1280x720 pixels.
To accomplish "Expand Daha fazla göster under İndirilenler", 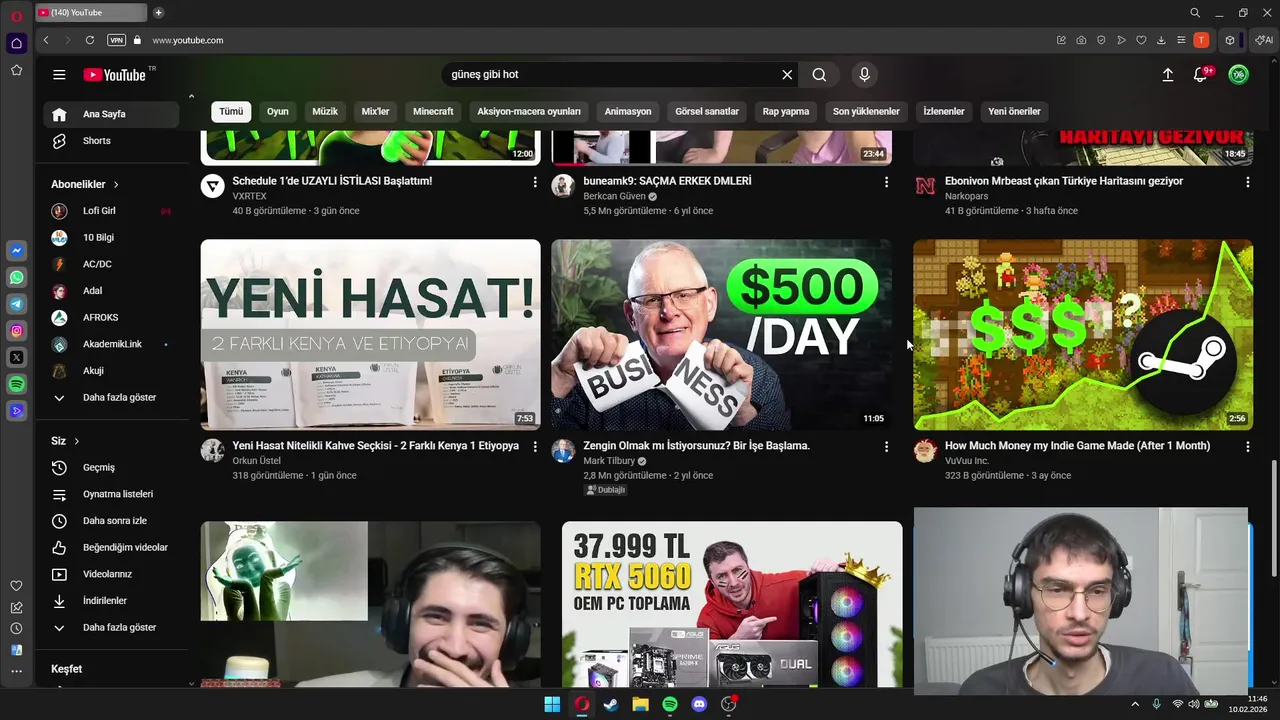I will click(x=111, y=628).
